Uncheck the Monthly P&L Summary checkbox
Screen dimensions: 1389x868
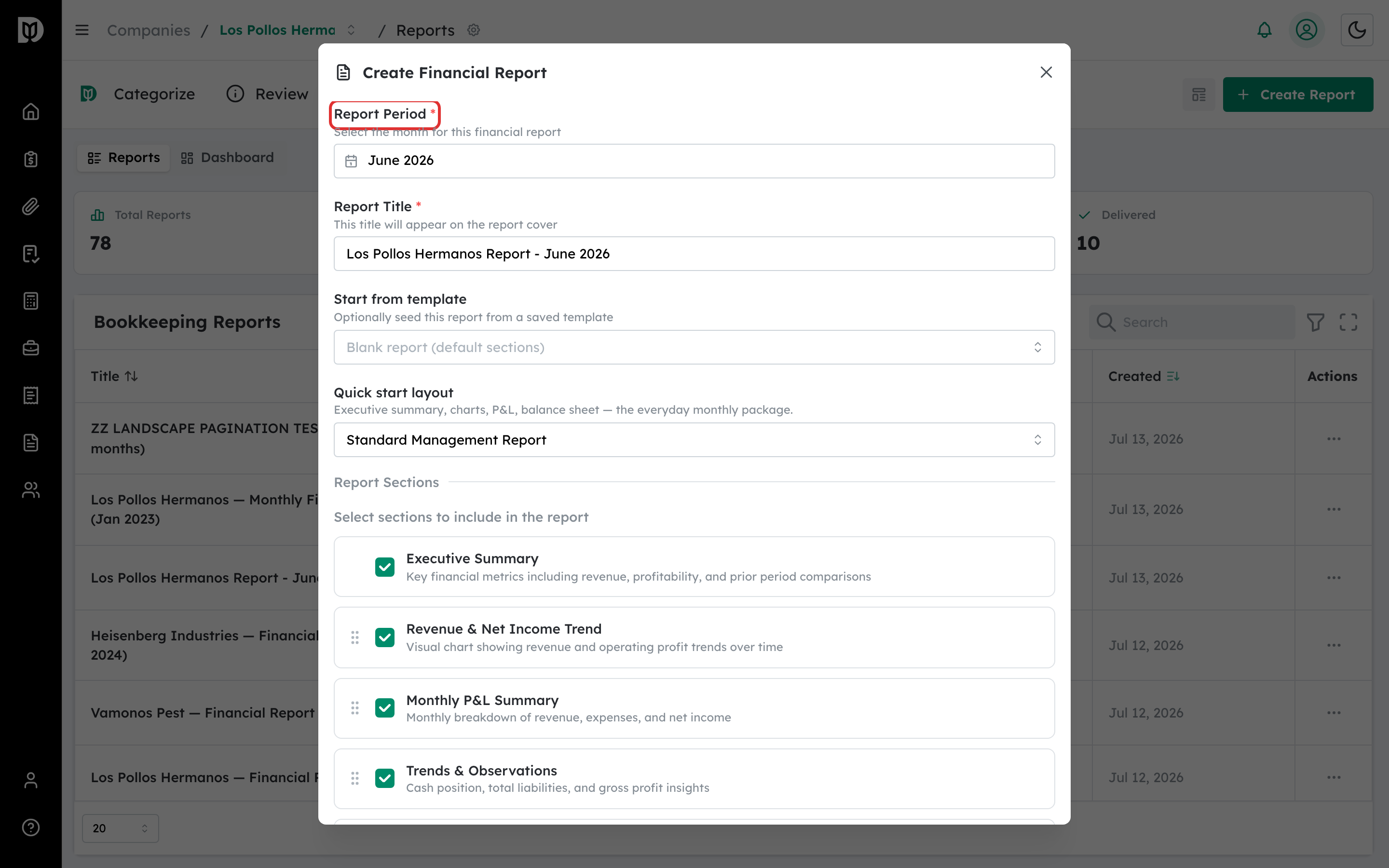pos(384,708)
